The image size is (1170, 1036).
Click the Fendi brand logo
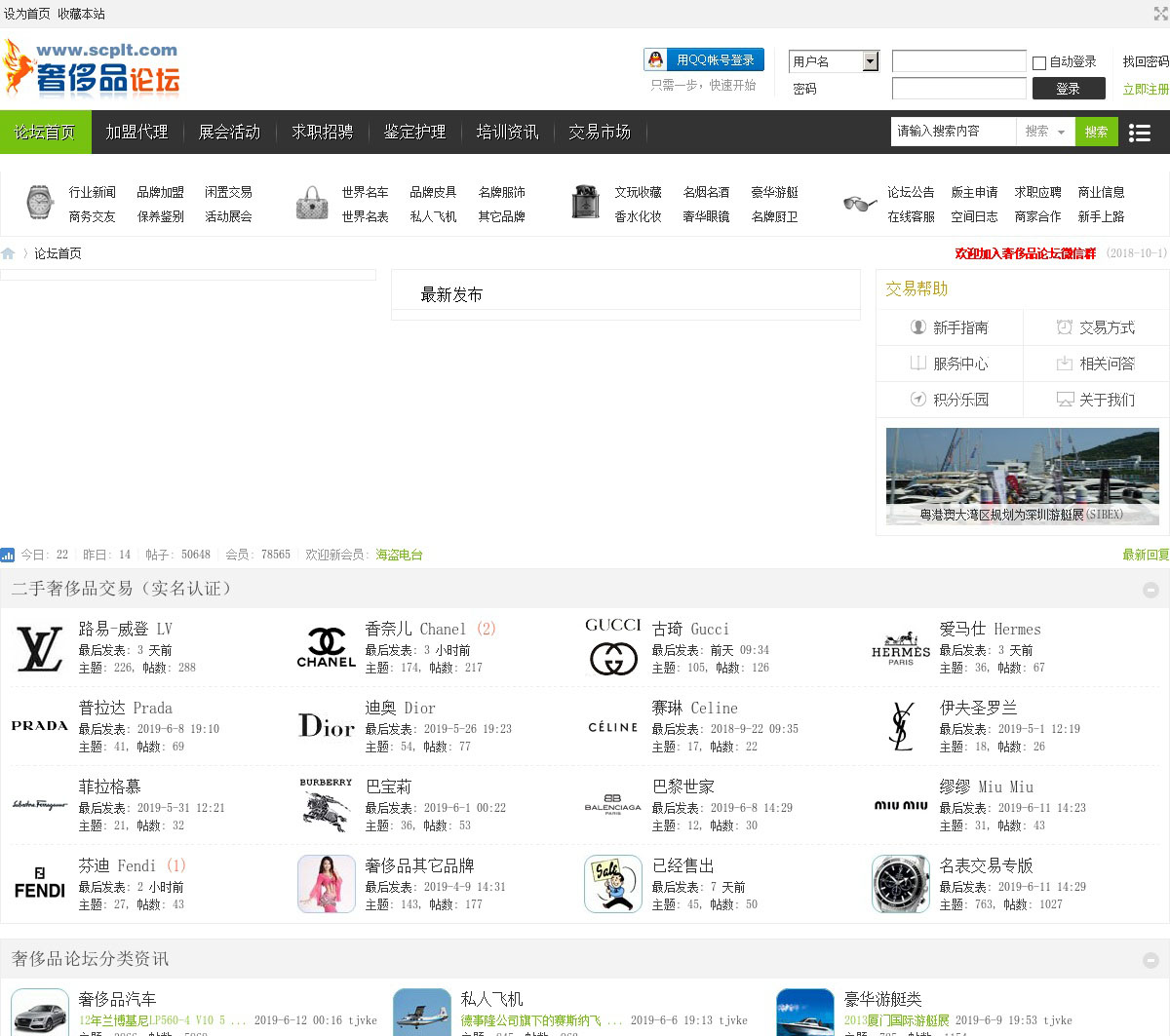(x=39, y=885)
